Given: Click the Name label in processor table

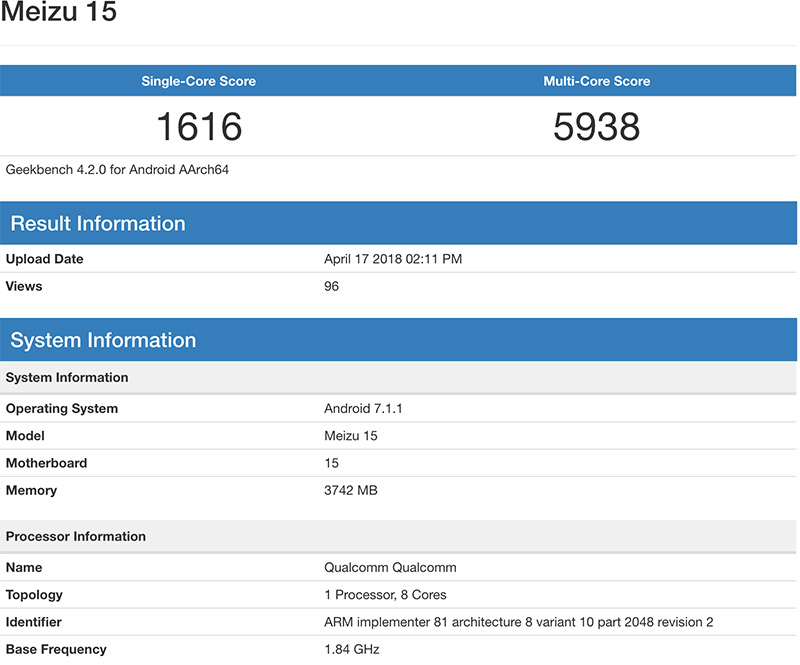Looking at the screenshot, I should [24, 567].
